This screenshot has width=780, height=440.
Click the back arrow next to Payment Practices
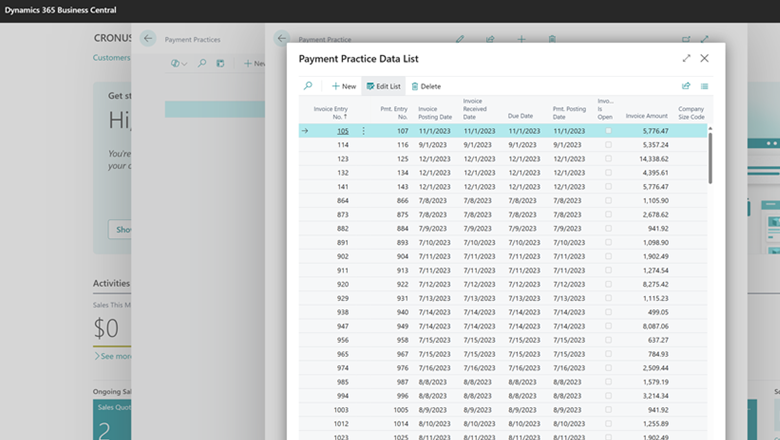[148, 39]
